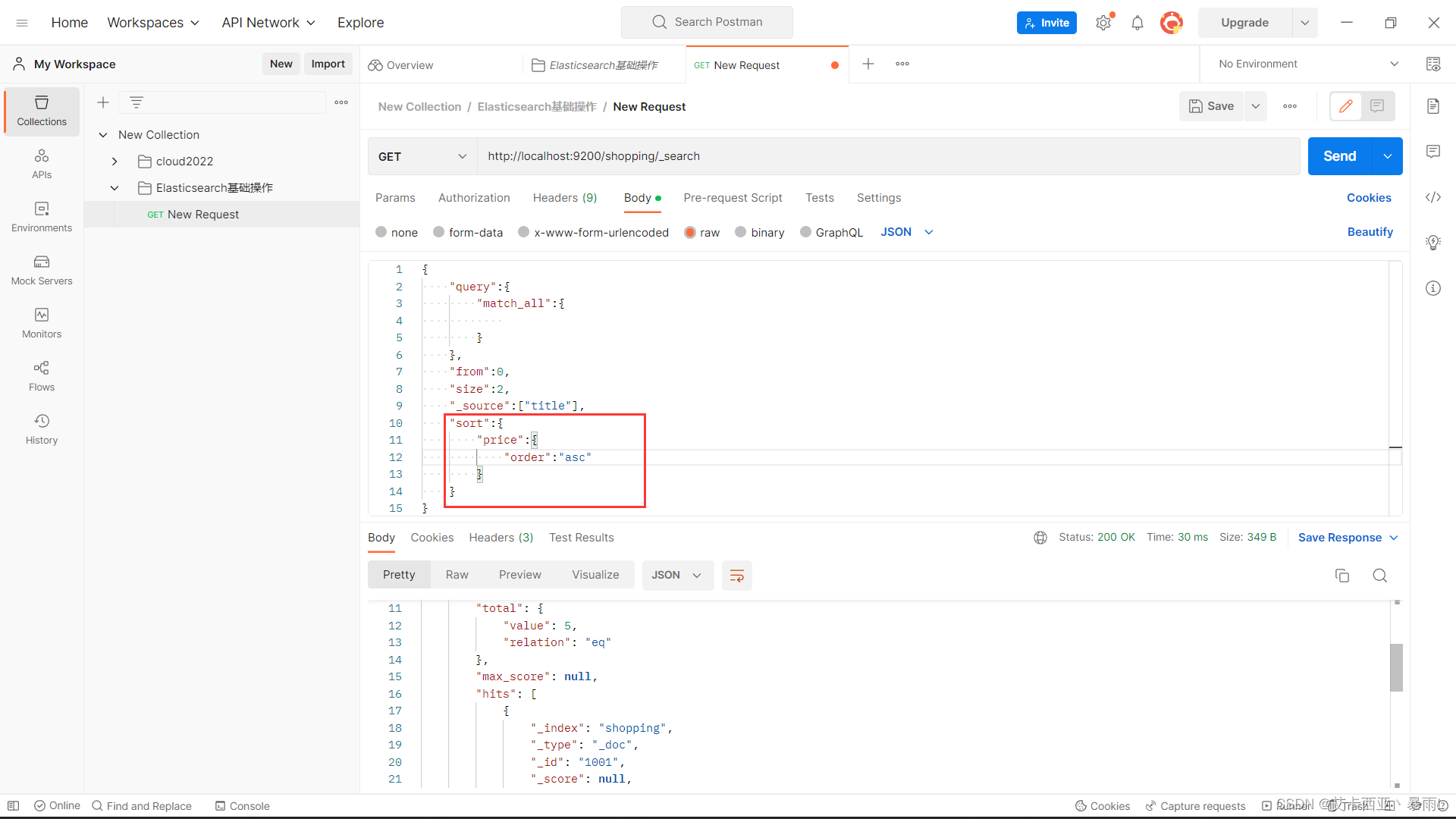Image resolution: width=1456 pixels, height=819 pixels.
Task: Open the Flows sidebar panel
Action: tap(42, 376)
